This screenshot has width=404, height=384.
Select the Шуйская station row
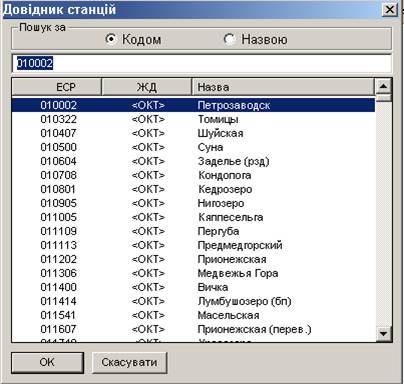coord(193,133)
